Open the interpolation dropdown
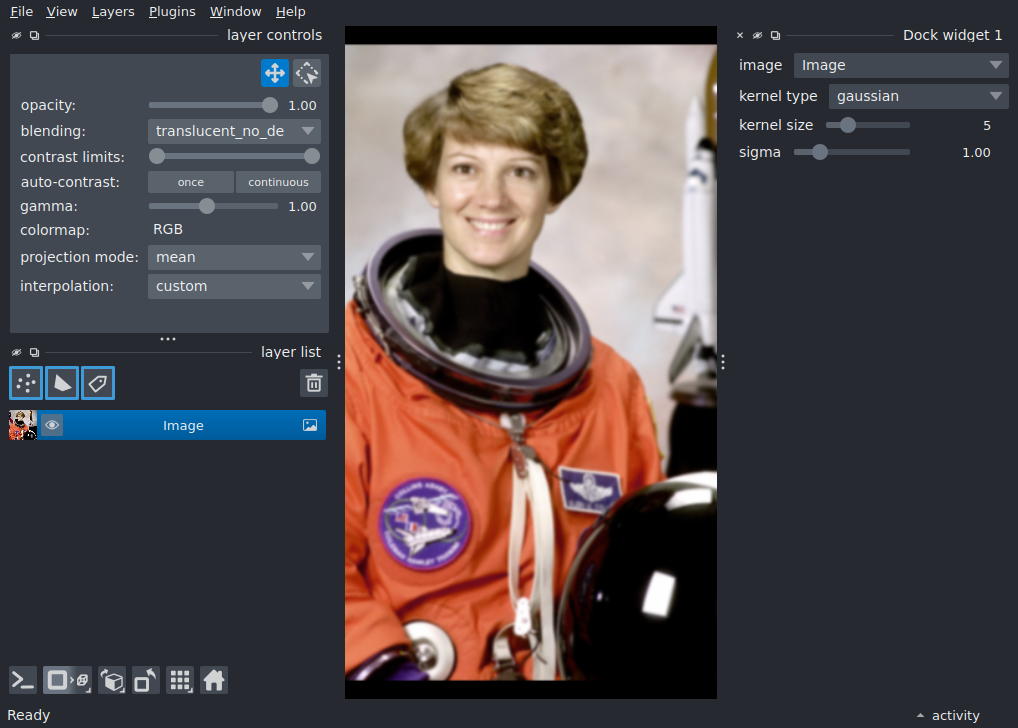This screenshot has height=728, width=1018. [x=234, y=286]
